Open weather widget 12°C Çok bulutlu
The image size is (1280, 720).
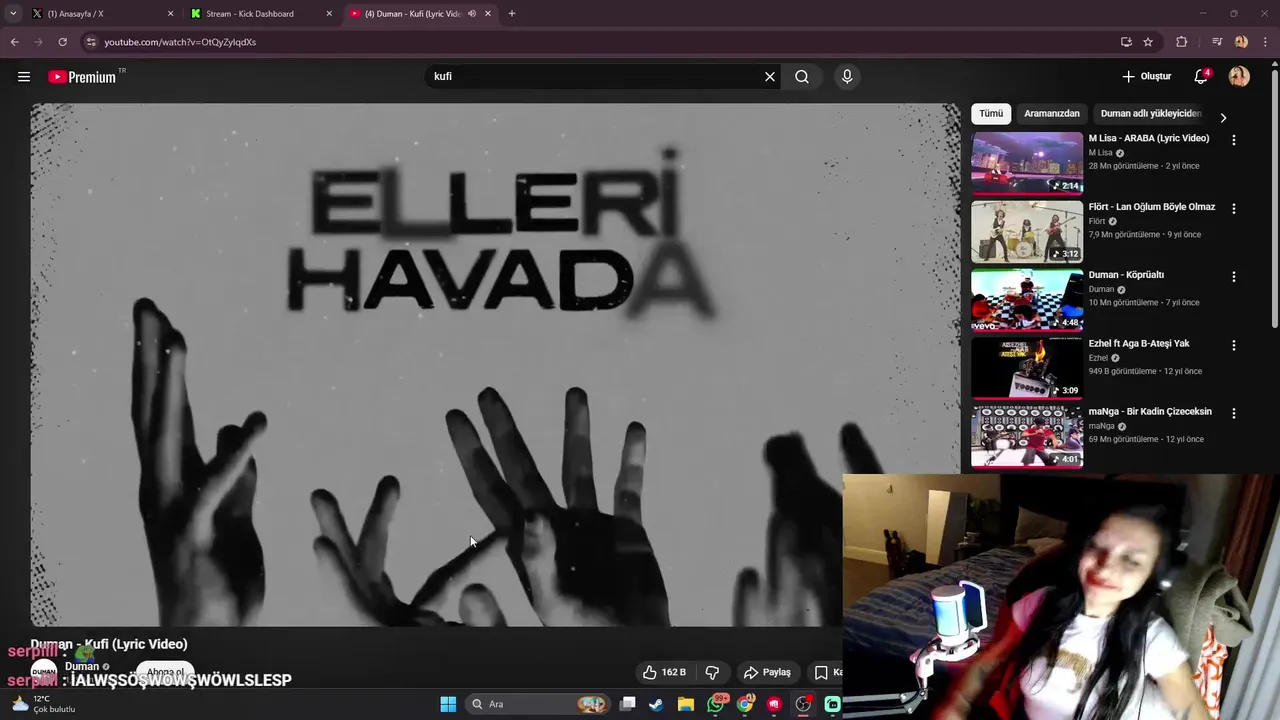pos(42,704)
